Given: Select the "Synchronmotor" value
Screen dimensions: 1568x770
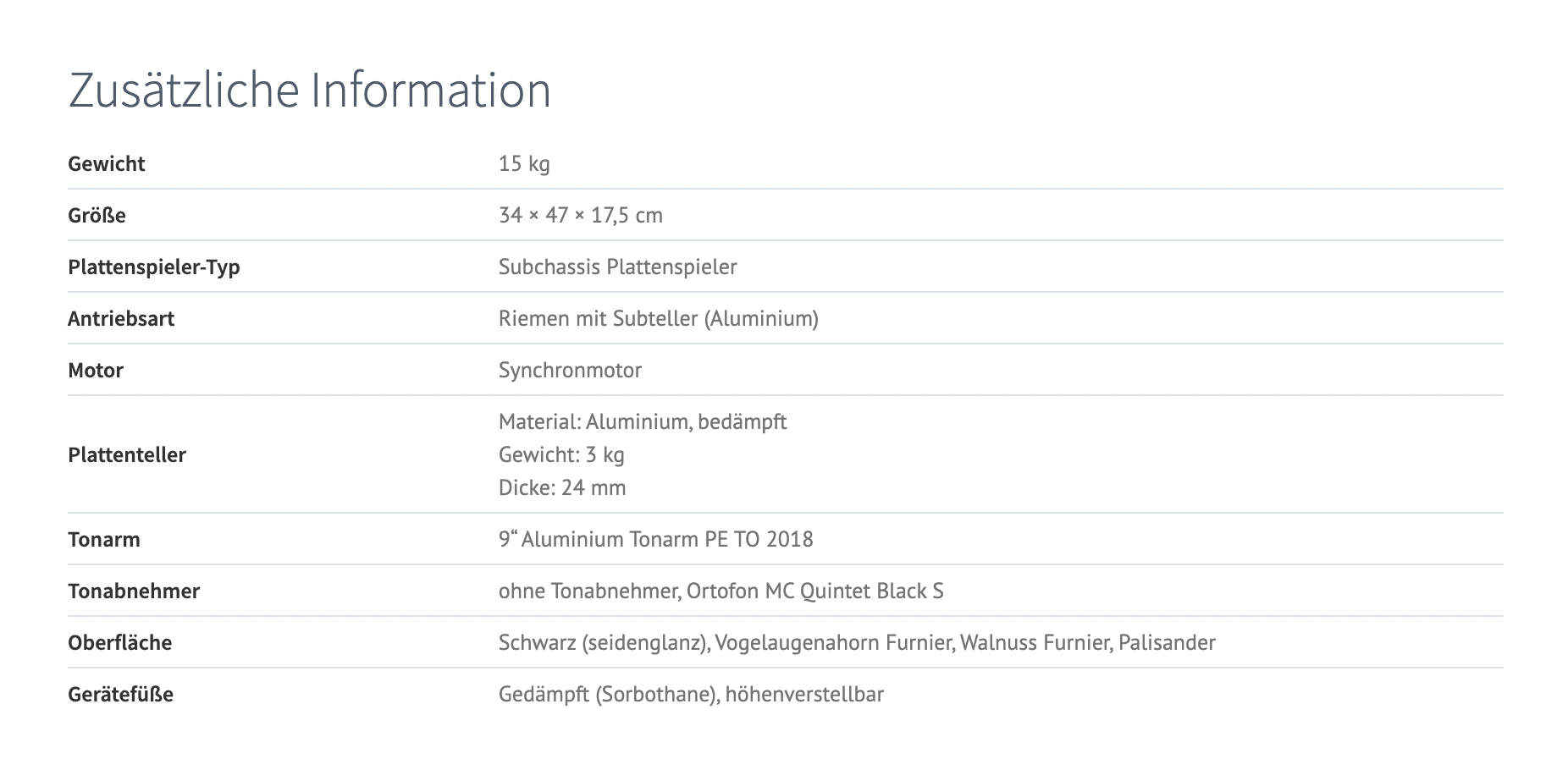Looking at the screenshot, I should tap(570, 370).
